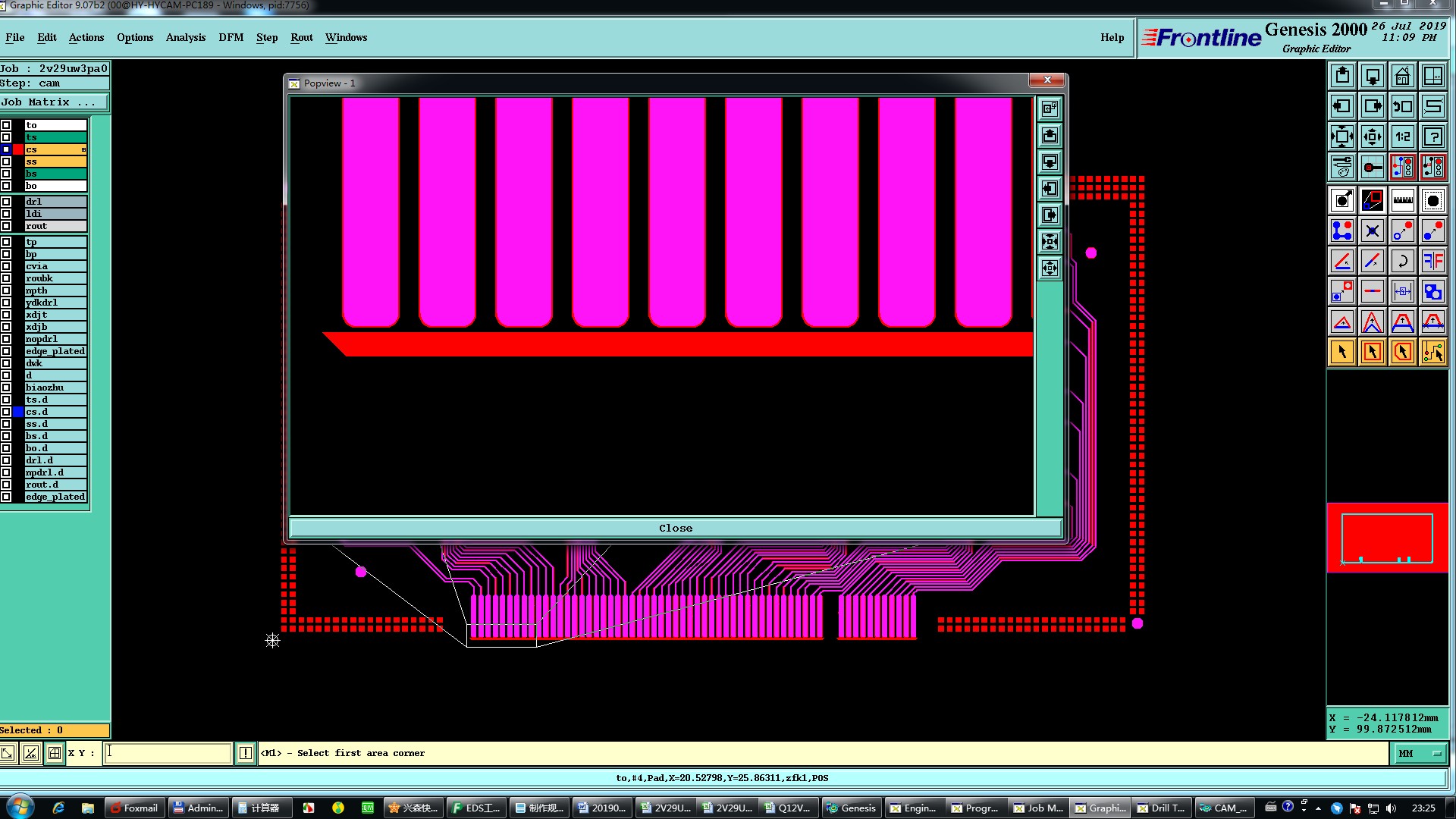Click the Help link in menu bar
Image resolution: width=1456 pixels, height=819 pixels.
1112,37
